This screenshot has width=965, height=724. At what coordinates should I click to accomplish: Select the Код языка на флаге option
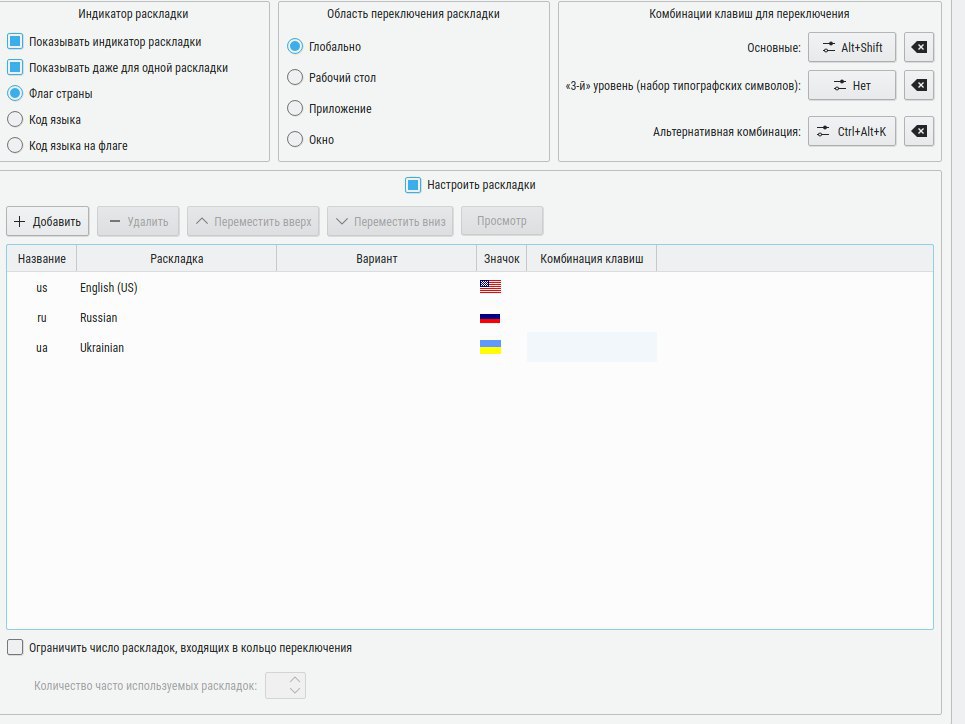click(x=15, y=145)
